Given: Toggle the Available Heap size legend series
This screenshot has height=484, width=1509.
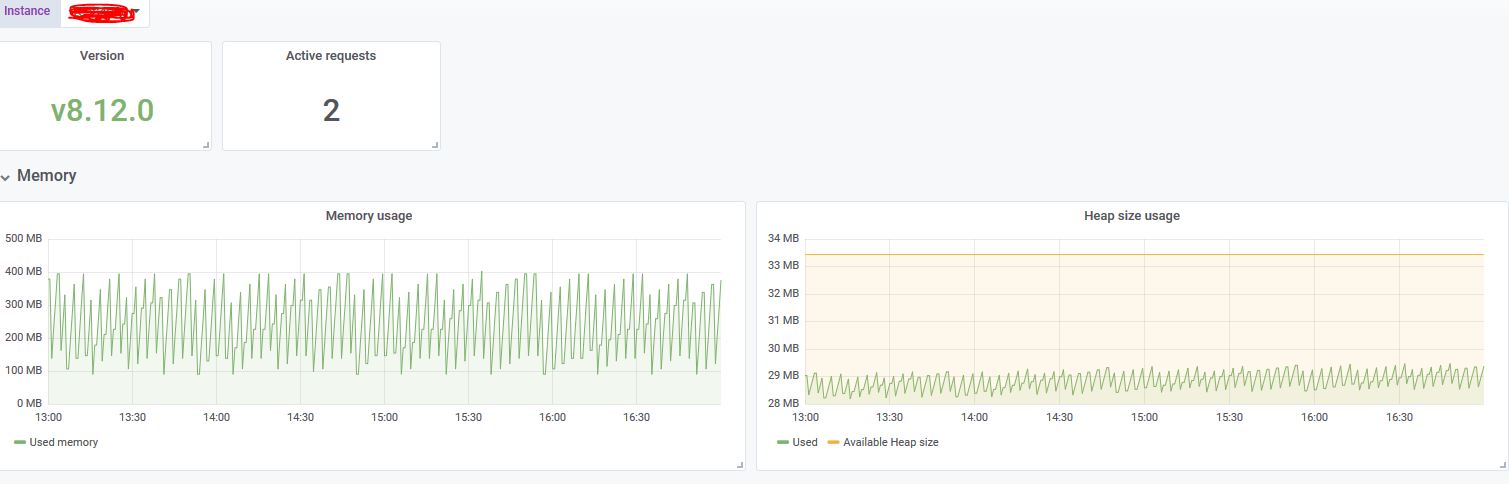Looking at the screenshot, I should tap(890, 442).
